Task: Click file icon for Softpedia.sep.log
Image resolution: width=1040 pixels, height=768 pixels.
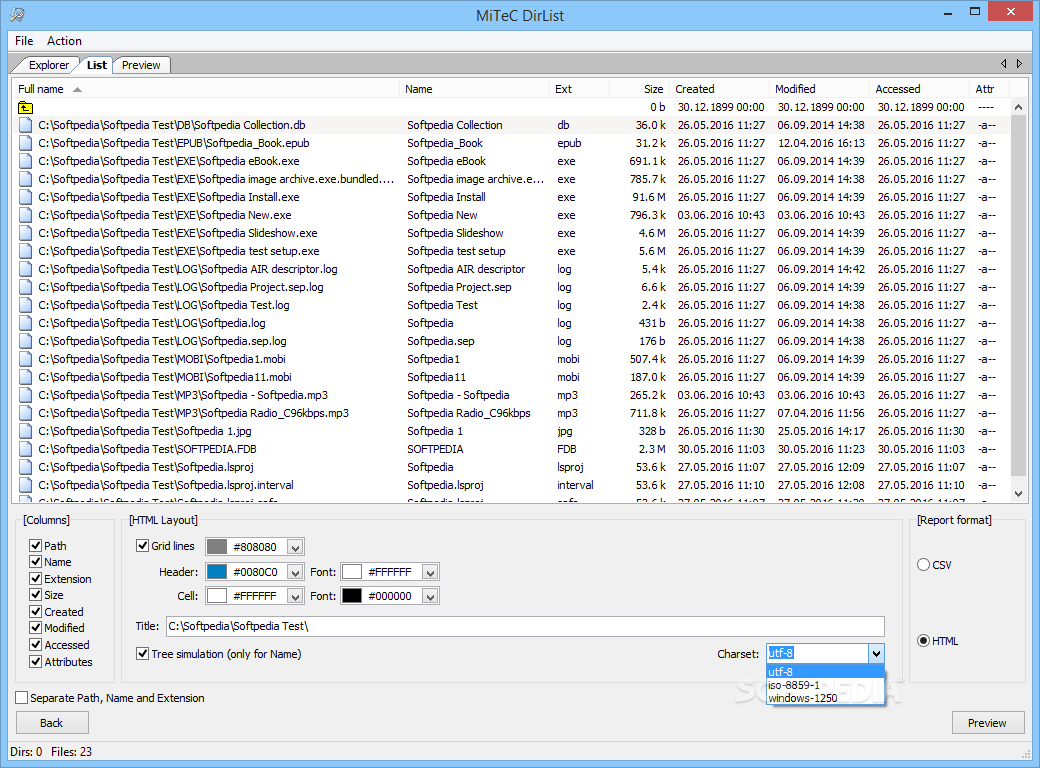Action: tap(25, 341)
